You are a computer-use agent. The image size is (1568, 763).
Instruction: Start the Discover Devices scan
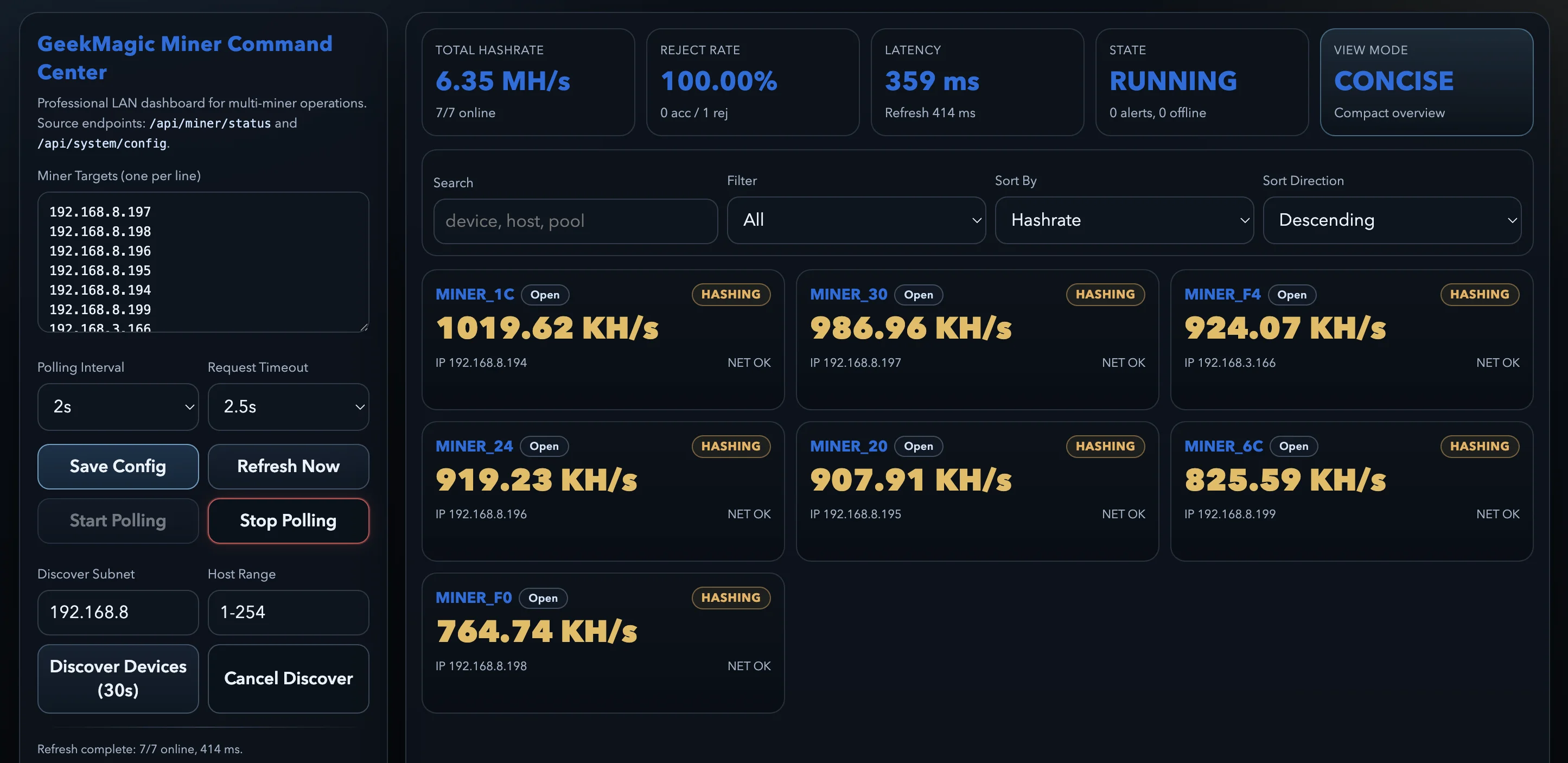118,678
